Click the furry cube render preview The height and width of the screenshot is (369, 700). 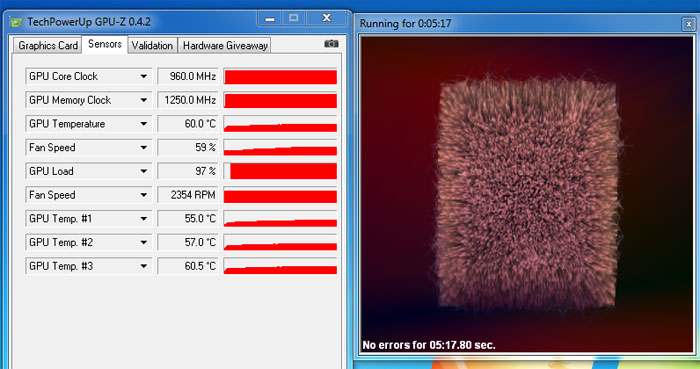point(527,194)
